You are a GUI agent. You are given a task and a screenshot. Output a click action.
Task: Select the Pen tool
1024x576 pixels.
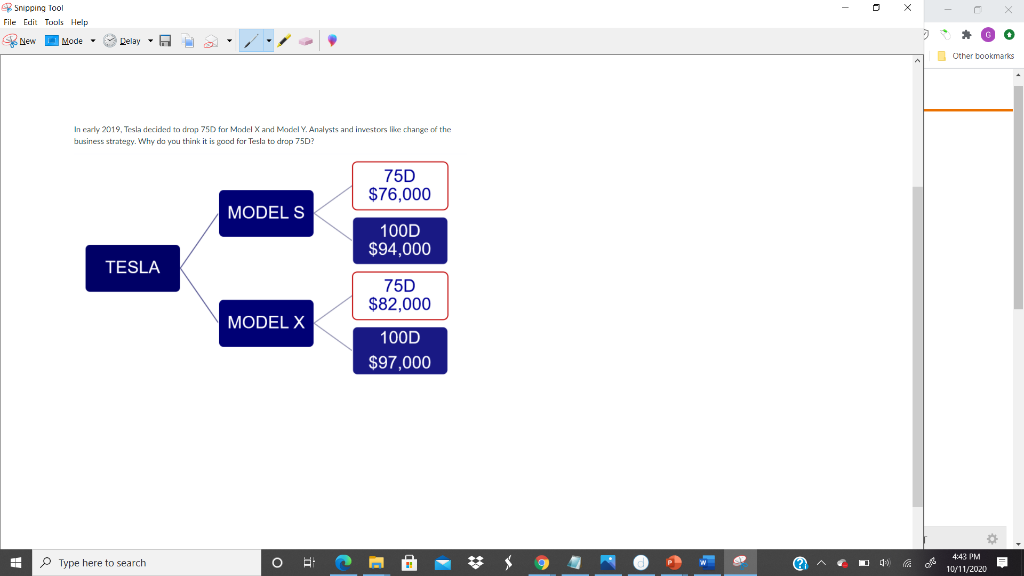pyautogui.click(x=252, y=40)
